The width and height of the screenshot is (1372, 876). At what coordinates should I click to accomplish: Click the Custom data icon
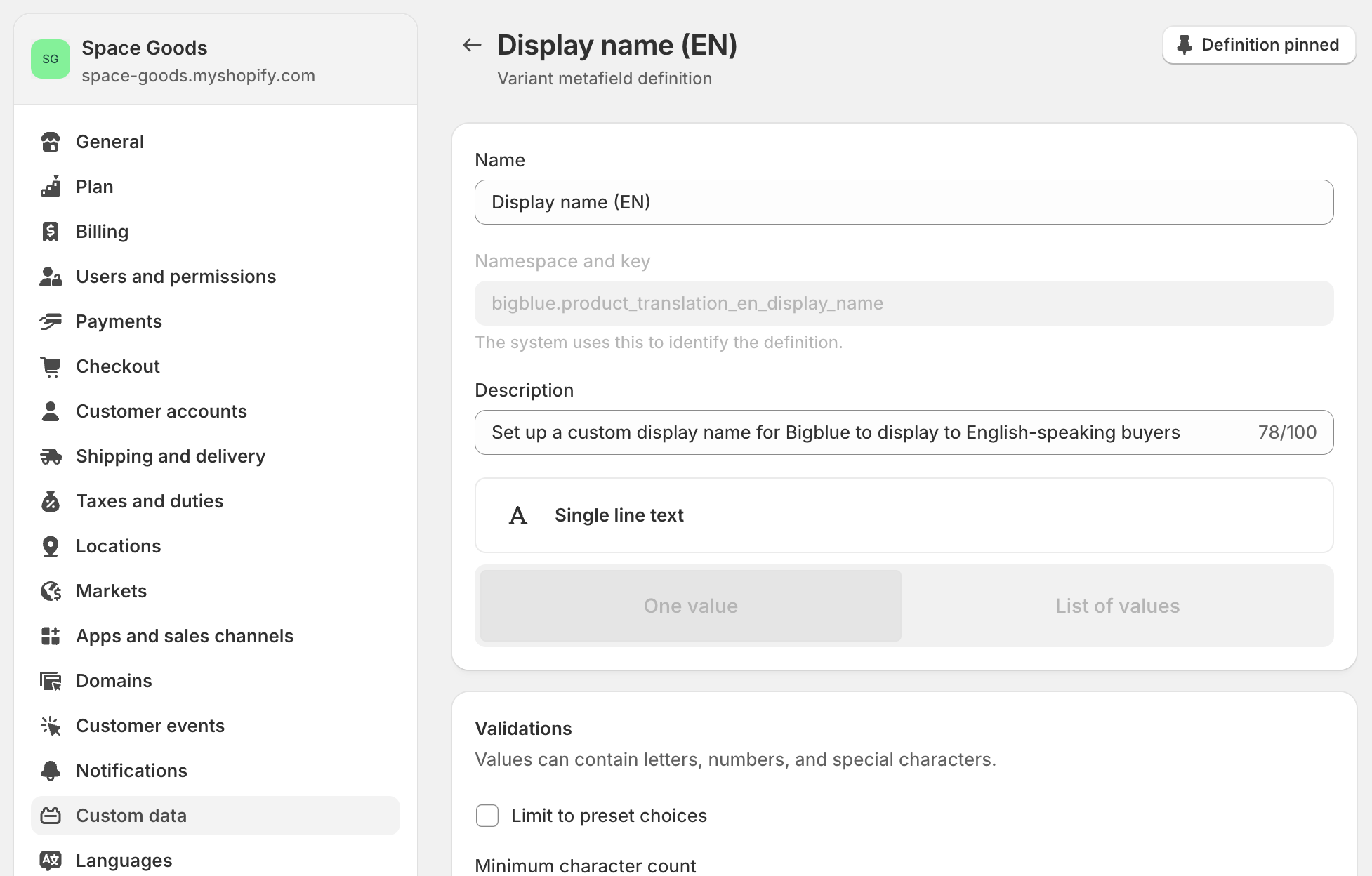click(51, 816)
